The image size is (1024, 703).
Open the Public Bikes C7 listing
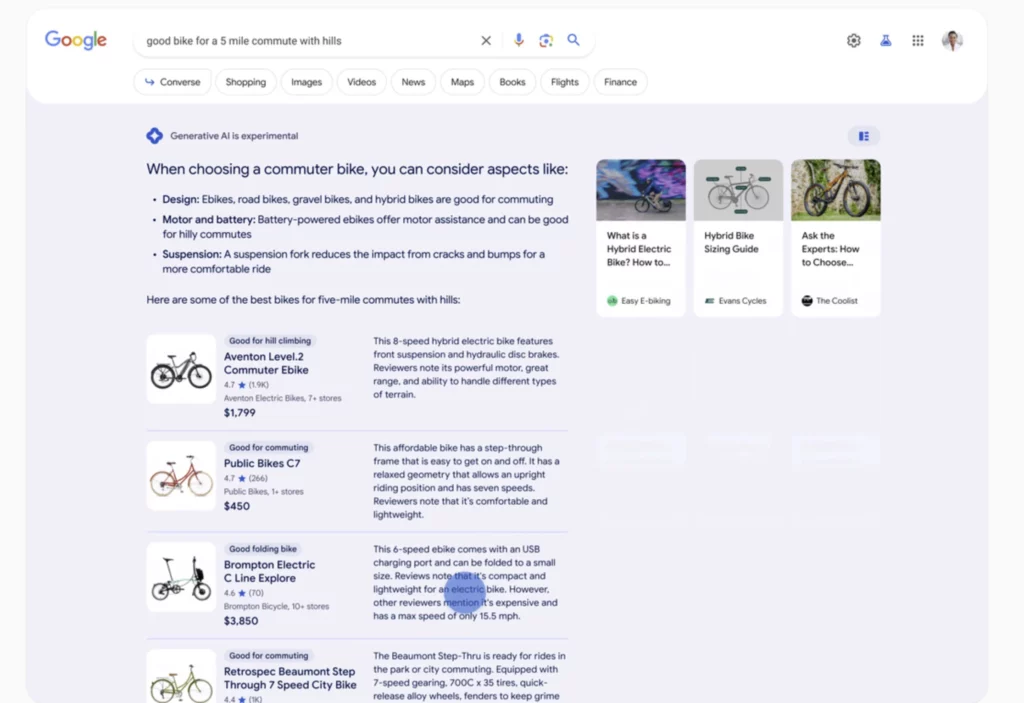click(x=262, y=463)
